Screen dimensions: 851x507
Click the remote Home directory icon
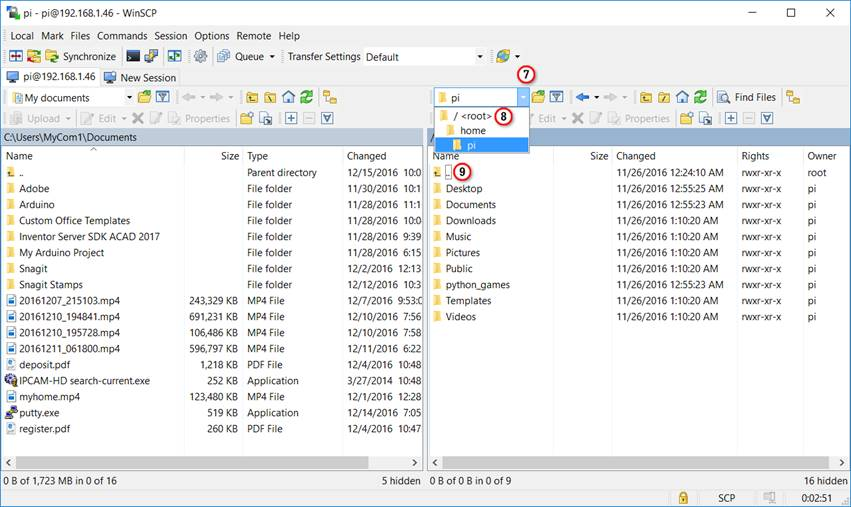coord(682,97)
